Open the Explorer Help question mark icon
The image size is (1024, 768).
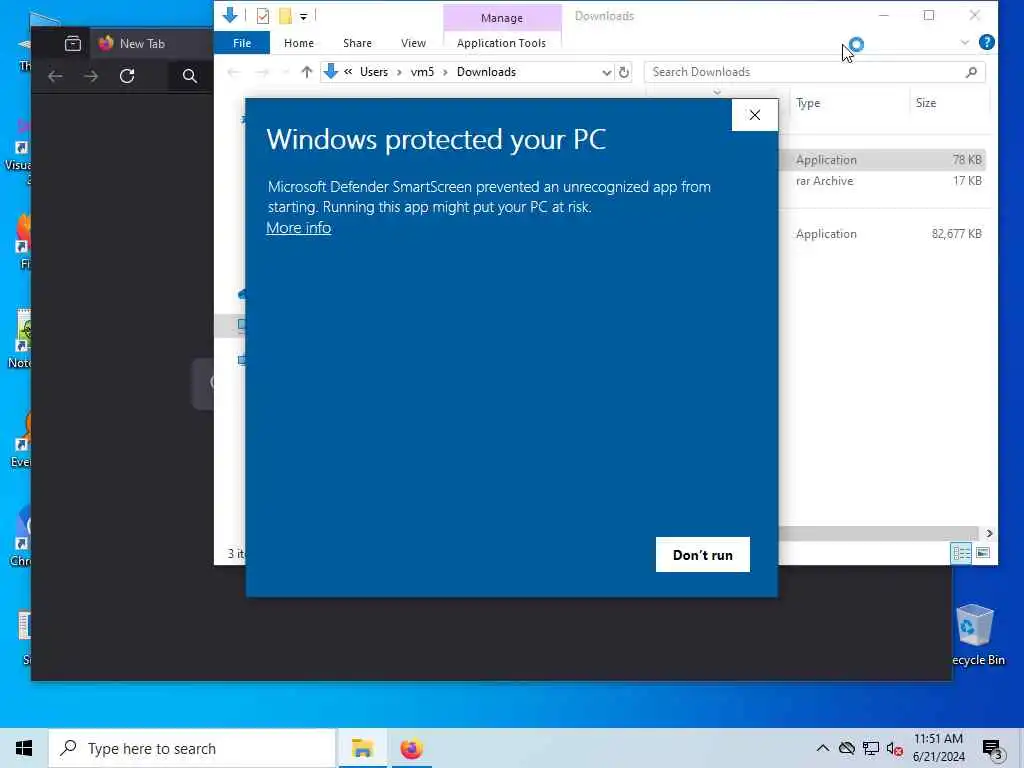[986, 42]
